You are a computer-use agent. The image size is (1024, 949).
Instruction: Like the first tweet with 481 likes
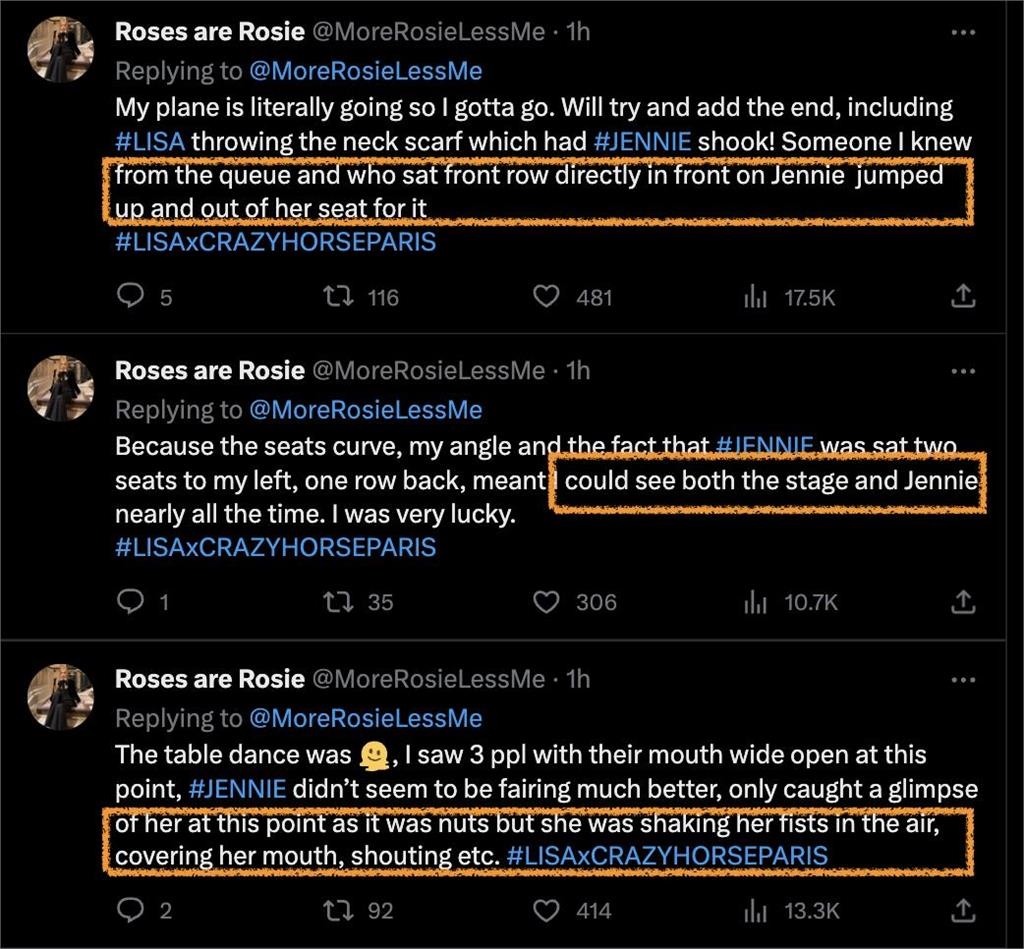pyautogui.click(x=545, y=296)
